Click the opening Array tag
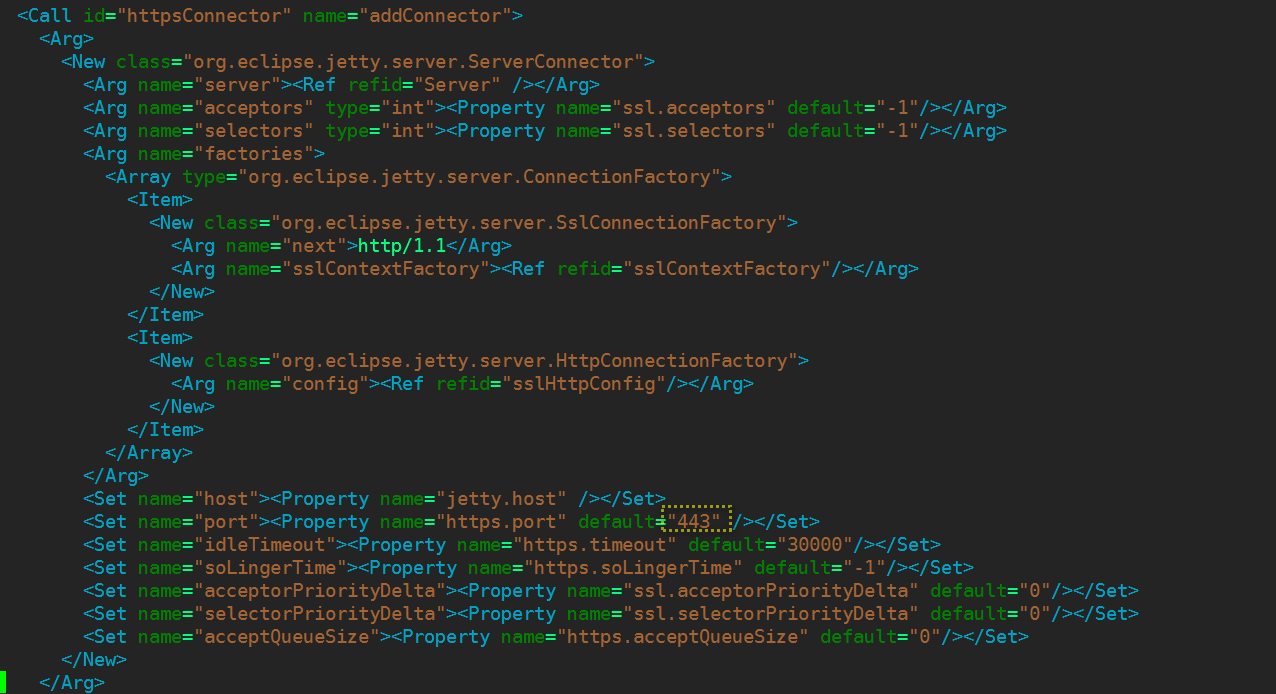The height and width of the screenshot is (694, 1276). click(x=138, y=177)
